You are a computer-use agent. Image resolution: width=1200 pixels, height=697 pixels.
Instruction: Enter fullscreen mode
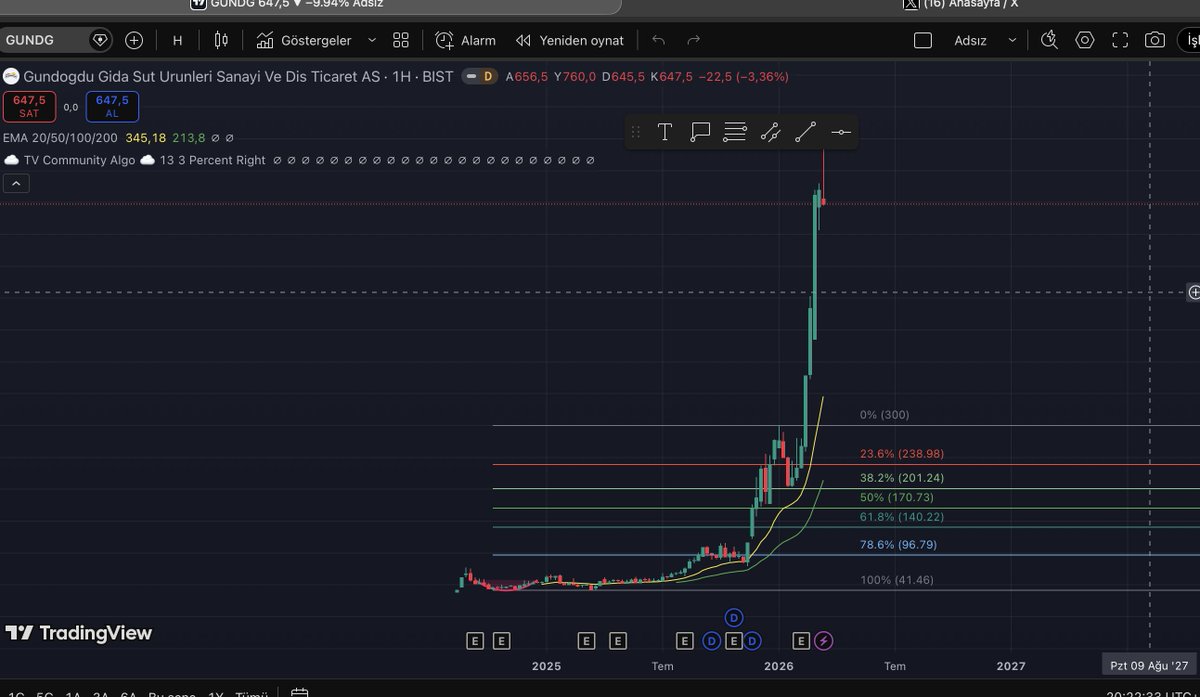pyautogui.click(x=1120, y=41)
